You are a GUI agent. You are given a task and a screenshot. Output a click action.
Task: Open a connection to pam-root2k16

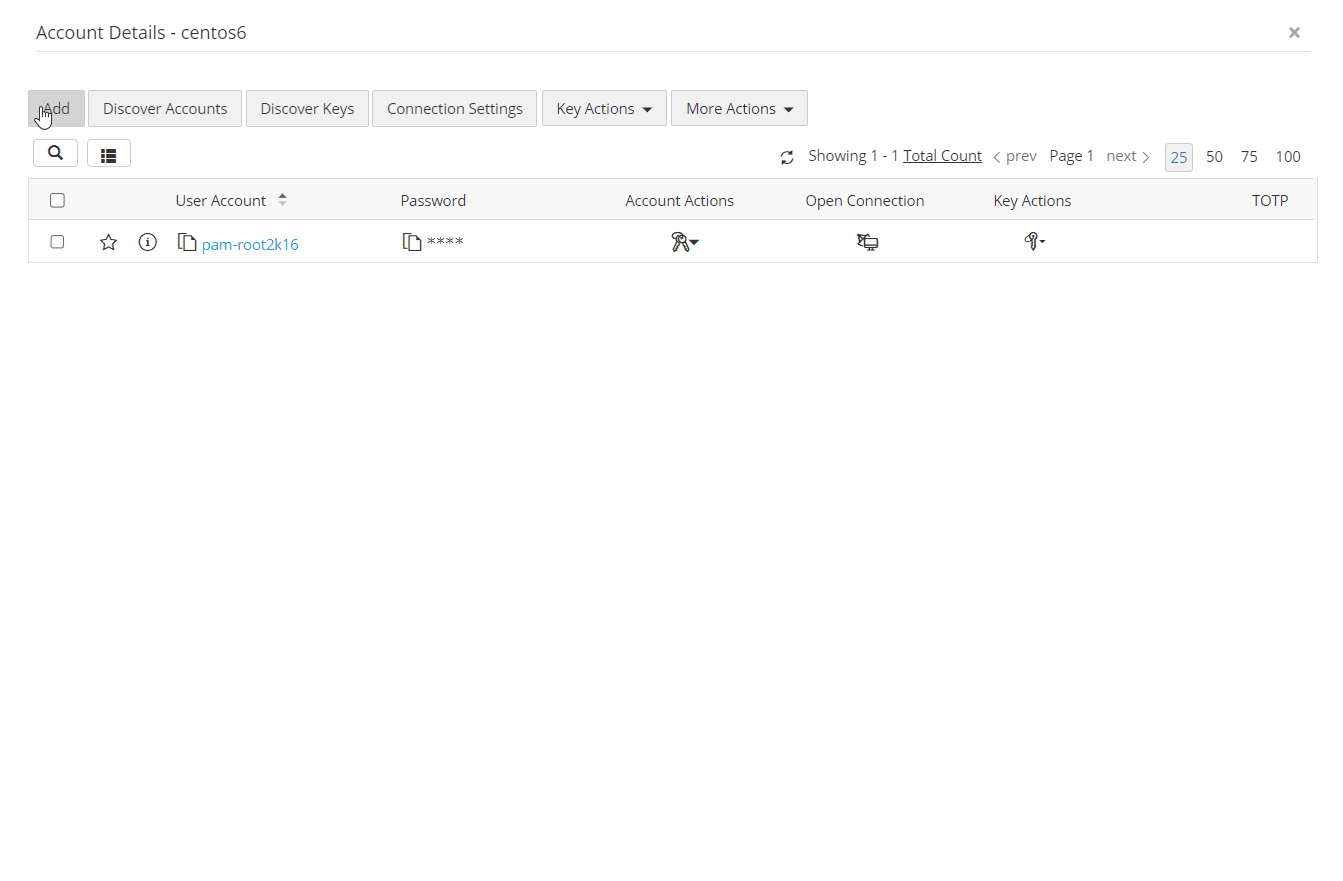pyautogui.click(x=867, y=242)
